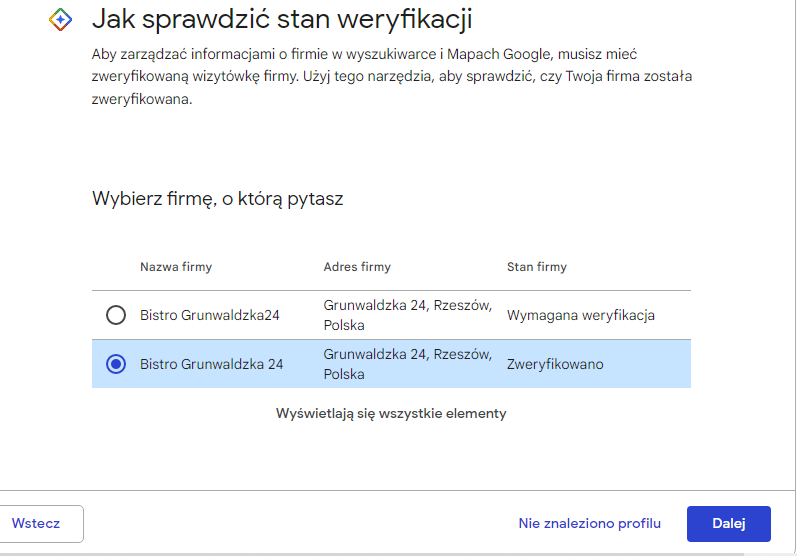Click the Wybierz firmę, o którą pytasz heading

(218, 199)
